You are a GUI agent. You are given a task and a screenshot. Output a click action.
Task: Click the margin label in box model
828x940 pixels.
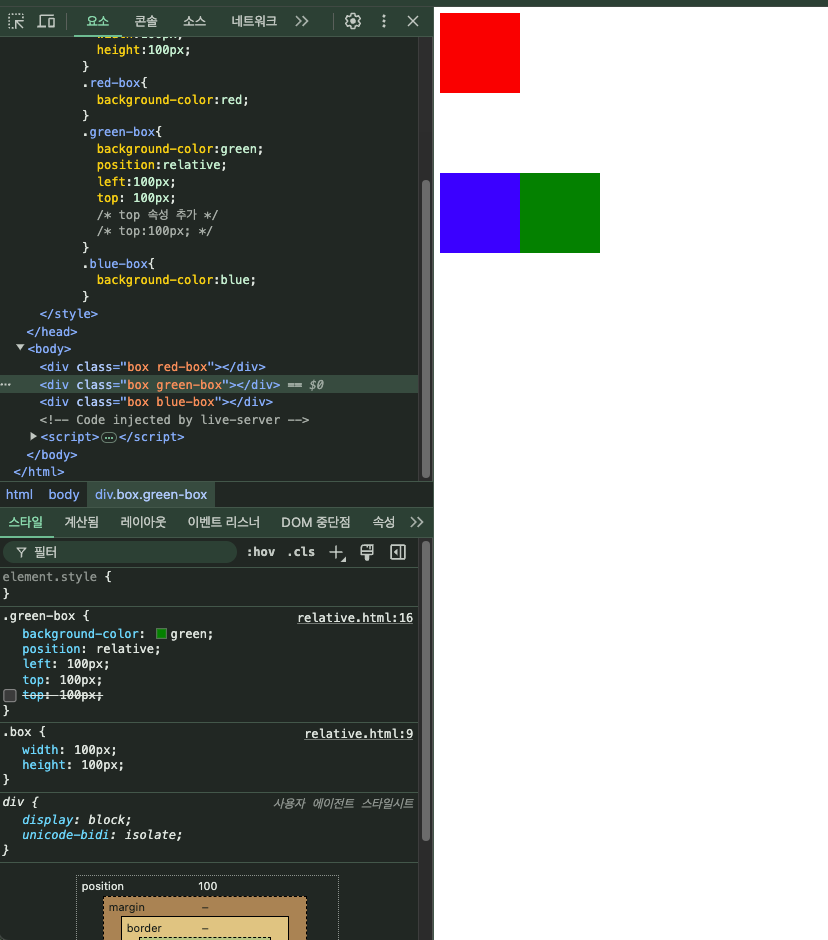click(x=127, y=908)
